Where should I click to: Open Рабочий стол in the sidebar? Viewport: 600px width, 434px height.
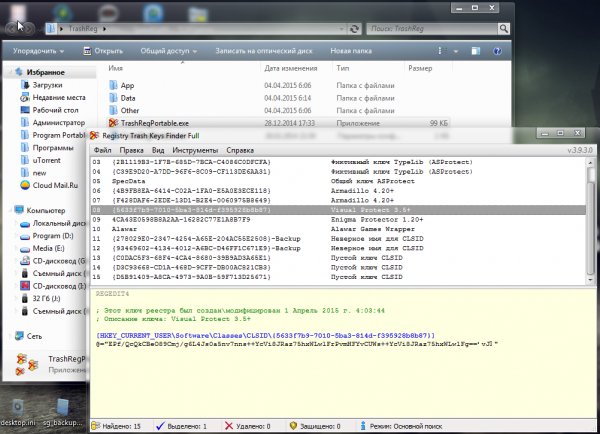[55, 110]
